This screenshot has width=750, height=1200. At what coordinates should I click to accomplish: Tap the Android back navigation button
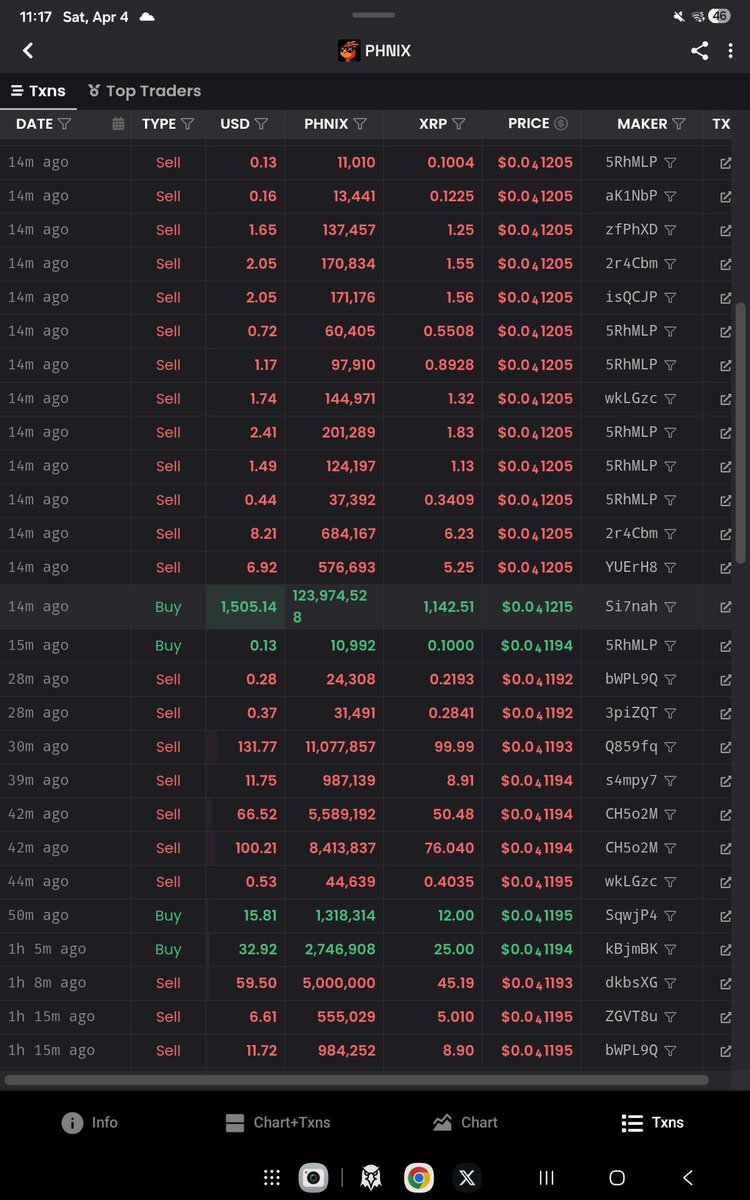click(x=688, y=1177)
